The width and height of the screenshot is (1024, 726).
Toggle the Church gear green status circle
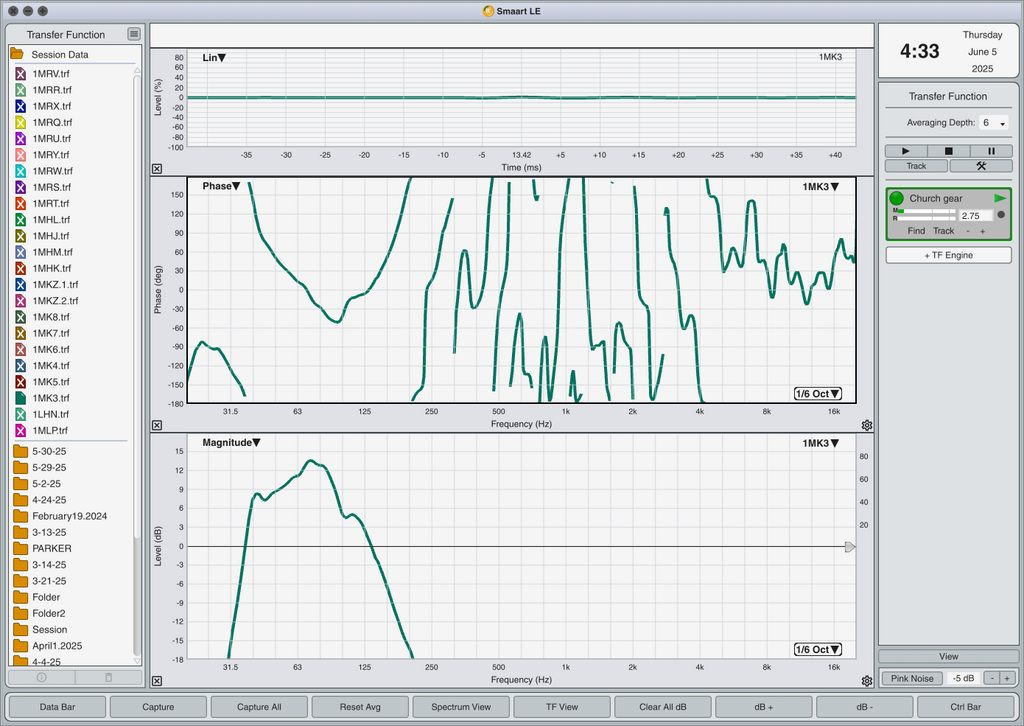pyautogui.click(x=897, y=198)
